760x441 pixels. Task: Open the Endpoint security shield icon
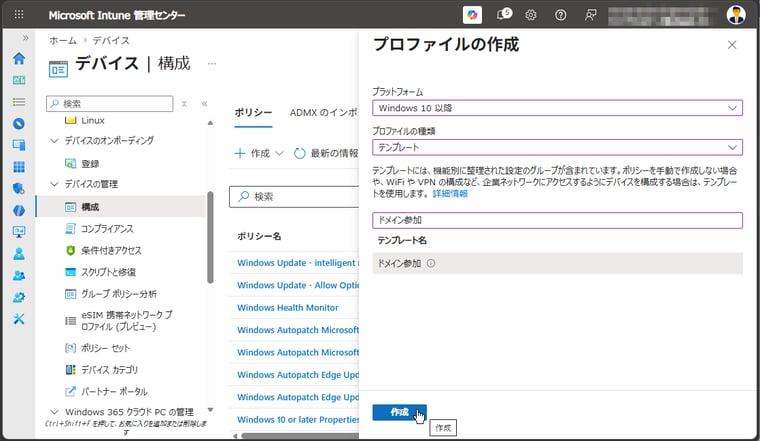tap(19, 189)
